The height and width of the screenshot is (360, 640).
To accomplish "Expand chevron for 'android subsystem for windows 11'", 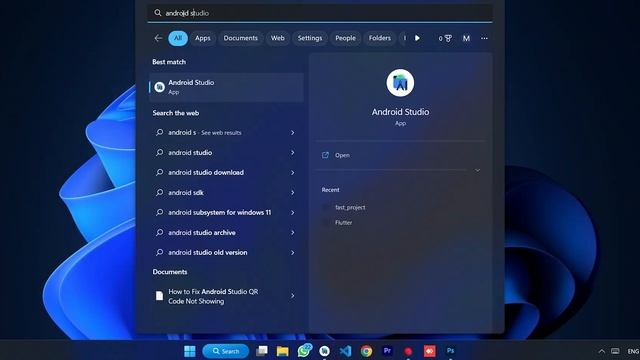I will (x=293, y=213).
